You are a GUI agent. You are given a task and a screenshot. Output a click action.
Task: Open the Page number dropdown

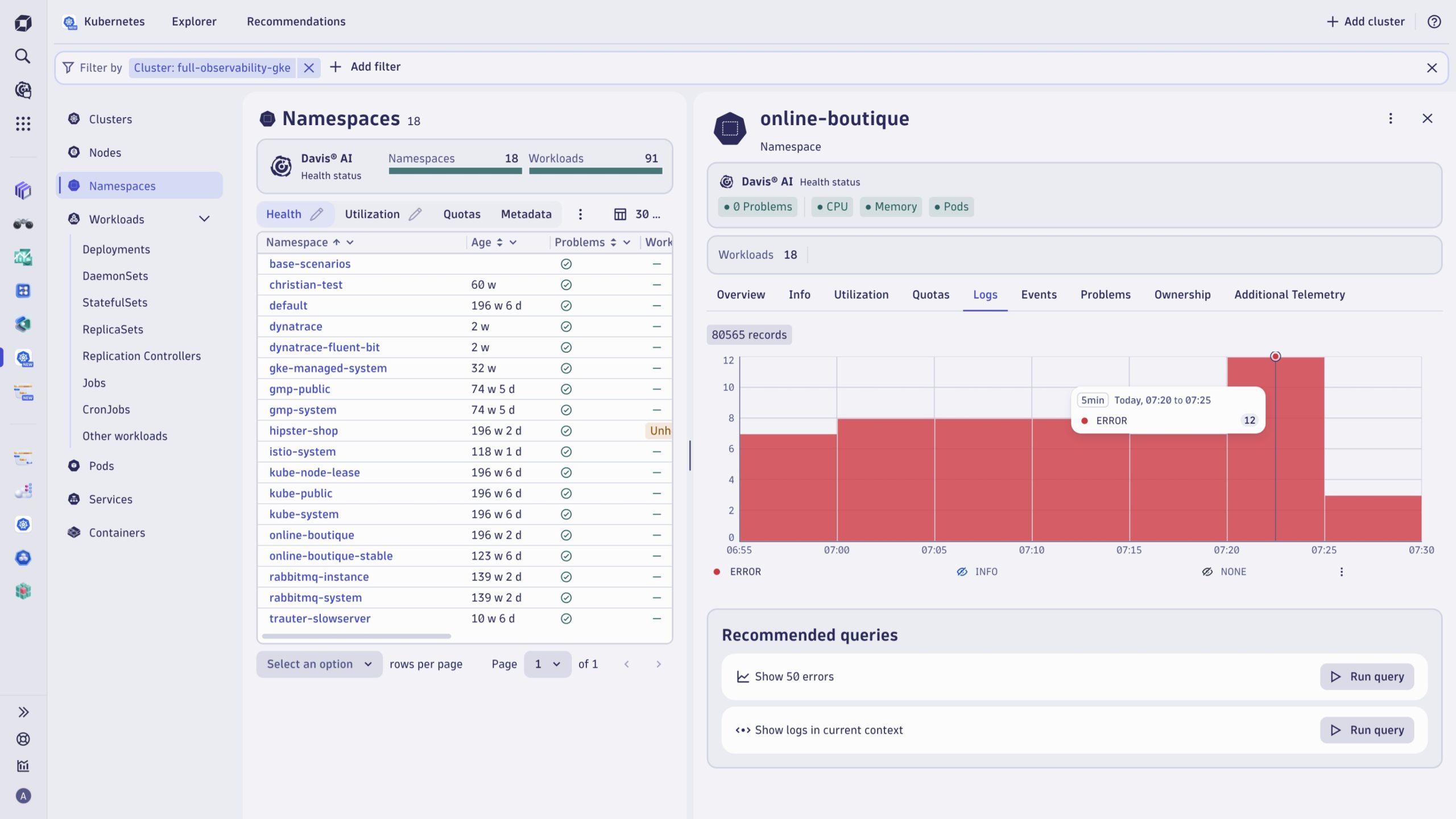click(x=547, y=664)
